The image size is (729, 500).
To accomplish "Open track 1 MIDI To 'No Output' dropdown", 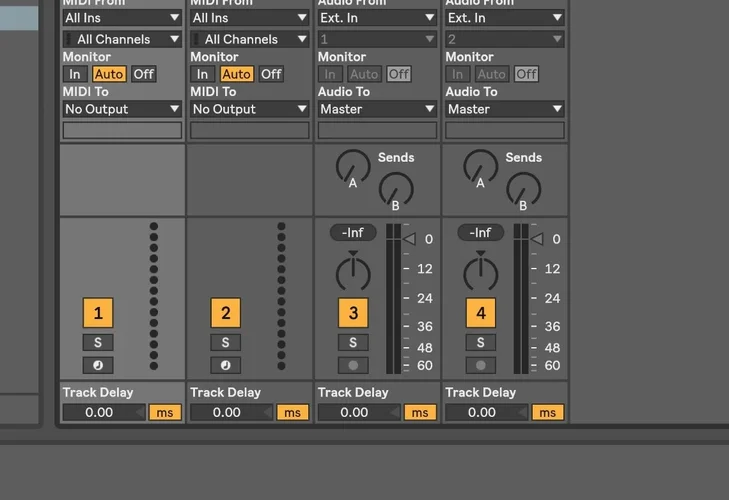I will [x=122, y=109].
